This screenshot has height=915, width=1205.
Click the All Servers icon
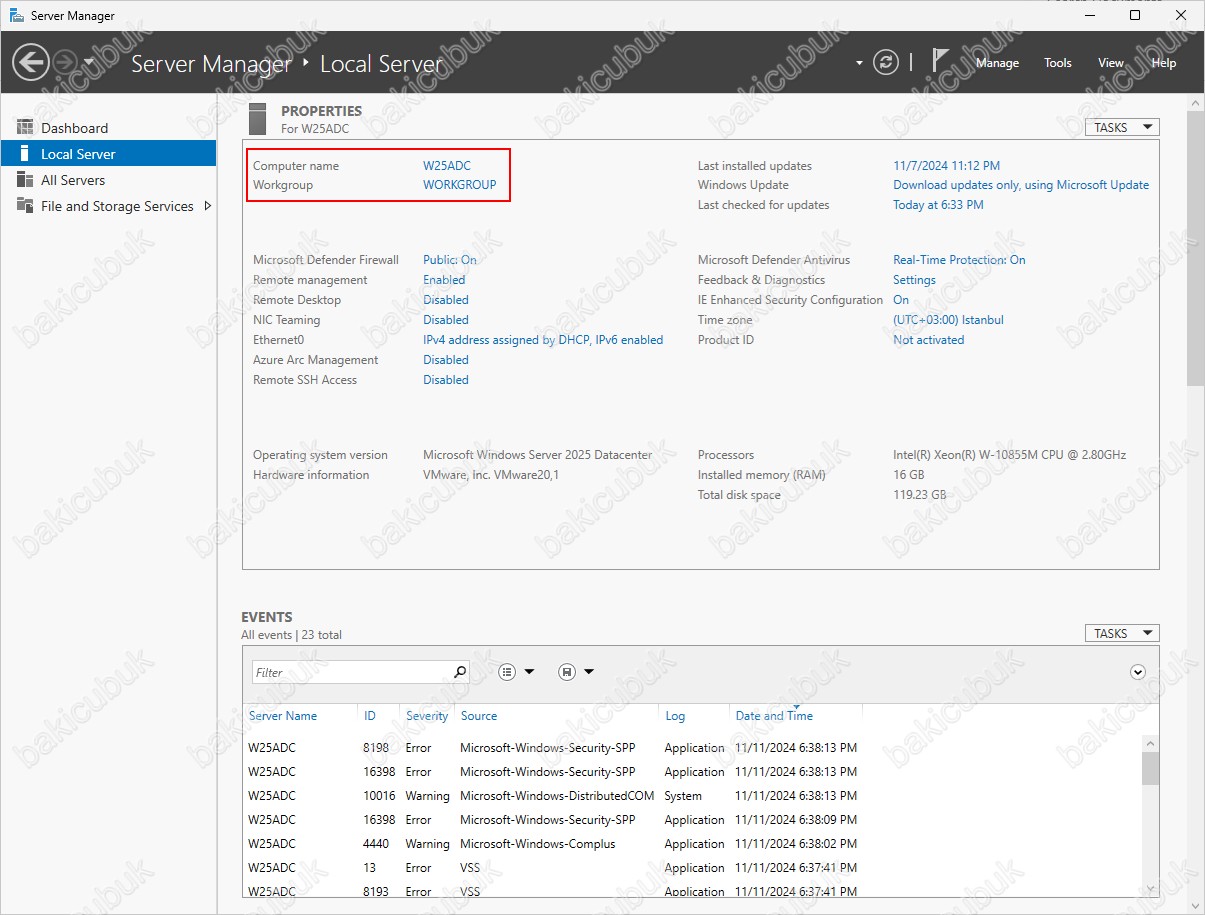[x=25, y=180]
